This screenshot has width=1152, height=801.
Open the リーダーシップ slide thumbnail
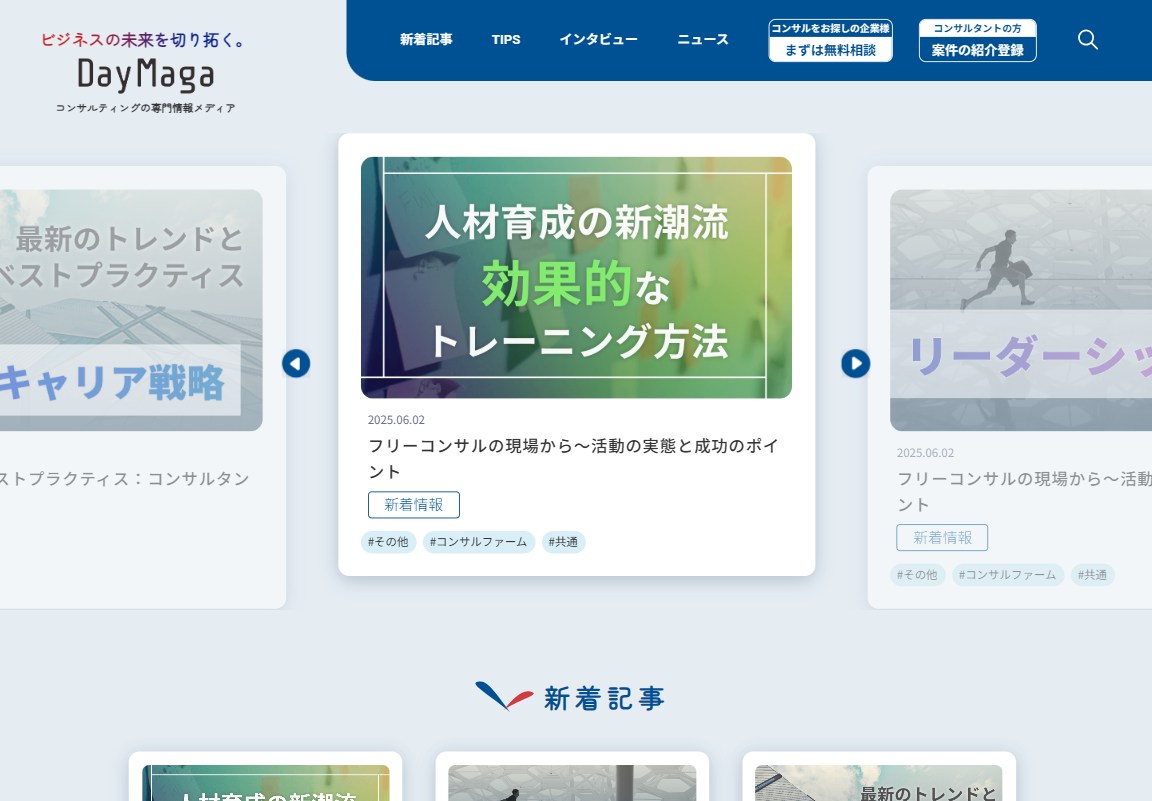tap(1021, 310)
